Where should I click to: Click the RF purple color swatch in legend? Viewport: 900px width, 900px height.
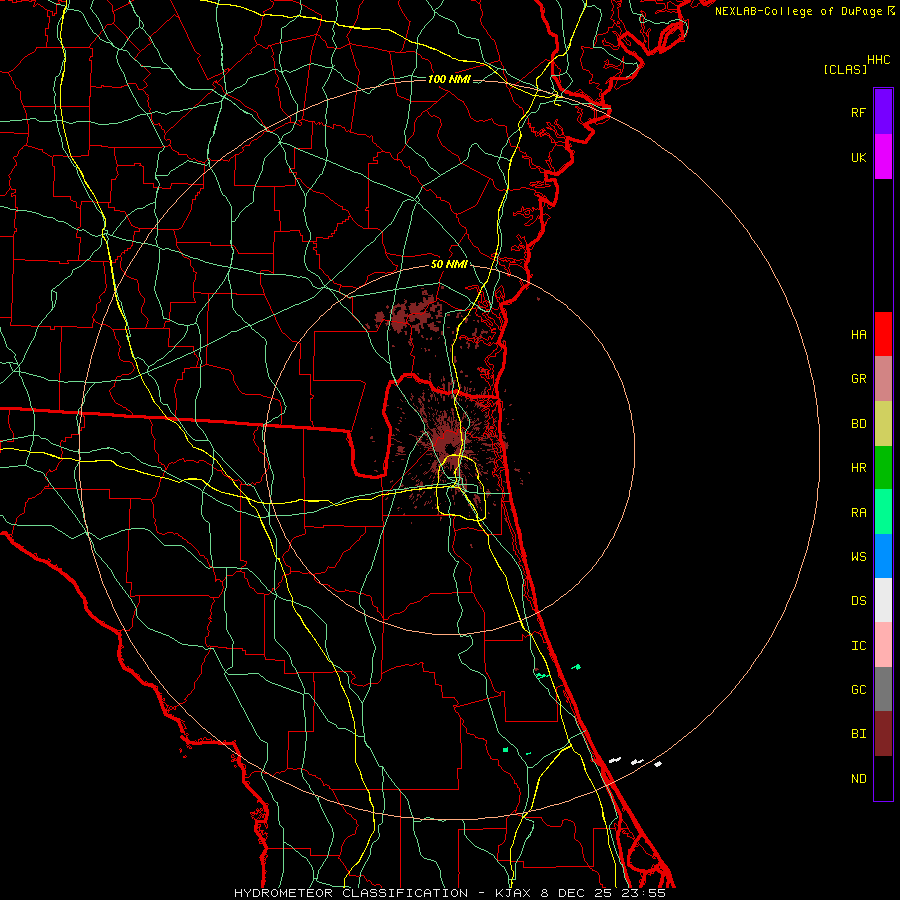pyautogui.click(x=883, y=112)
